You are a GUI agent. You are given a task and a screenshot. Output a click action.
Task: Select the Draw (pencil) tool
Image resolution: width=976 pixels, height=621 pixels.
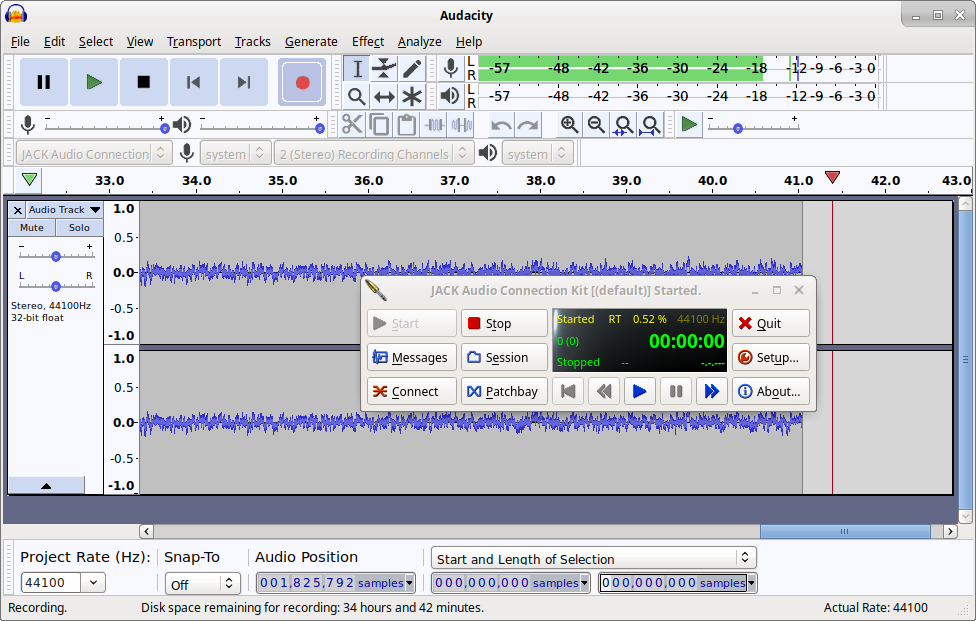pos(411,68)
